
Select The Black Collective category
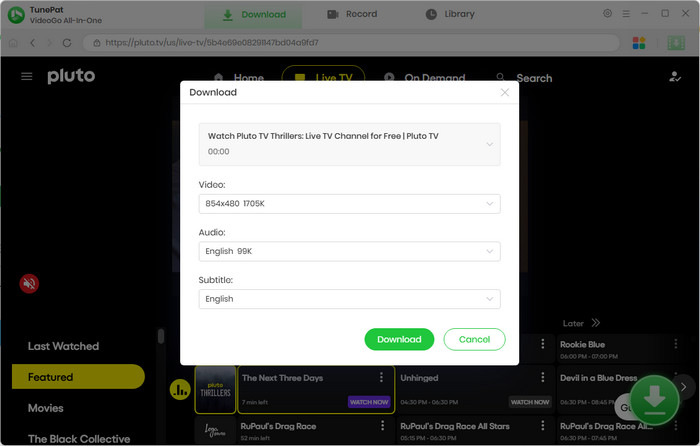[79, 439]
